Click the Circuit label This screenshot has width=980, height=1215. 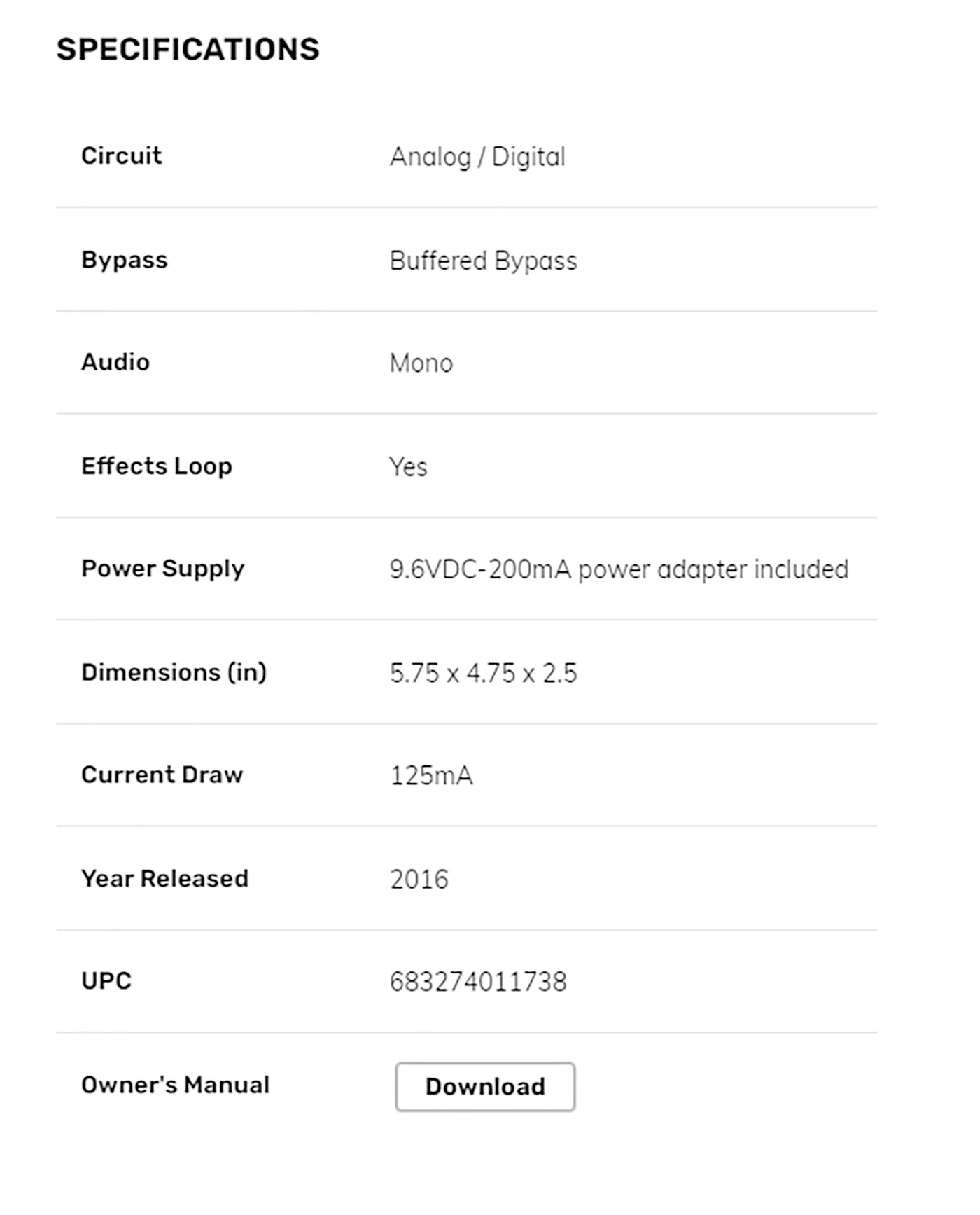click(x=122, y=155)
